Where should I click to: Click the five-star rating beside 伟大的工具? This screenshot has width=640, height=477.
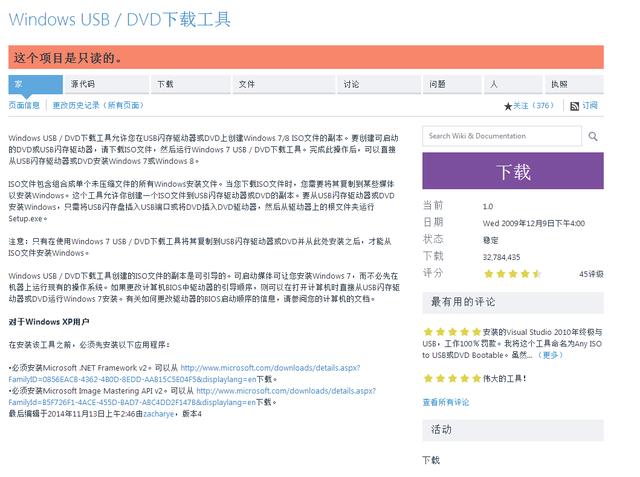coord(452,379)
